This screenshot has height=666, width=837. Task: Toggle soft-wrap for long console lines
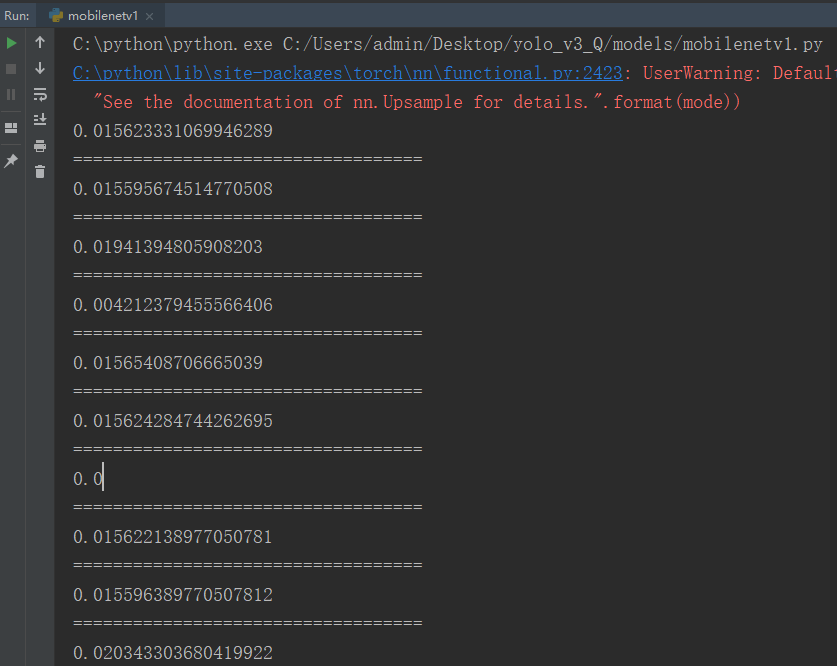[39, 92]
